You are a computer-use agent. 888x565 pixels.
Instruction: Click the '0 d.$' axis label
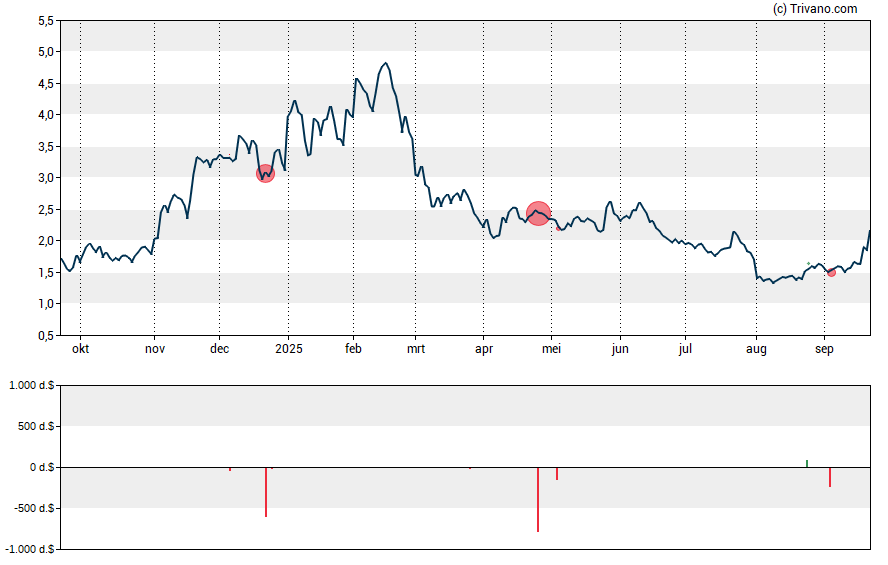[x=42, y=468]
